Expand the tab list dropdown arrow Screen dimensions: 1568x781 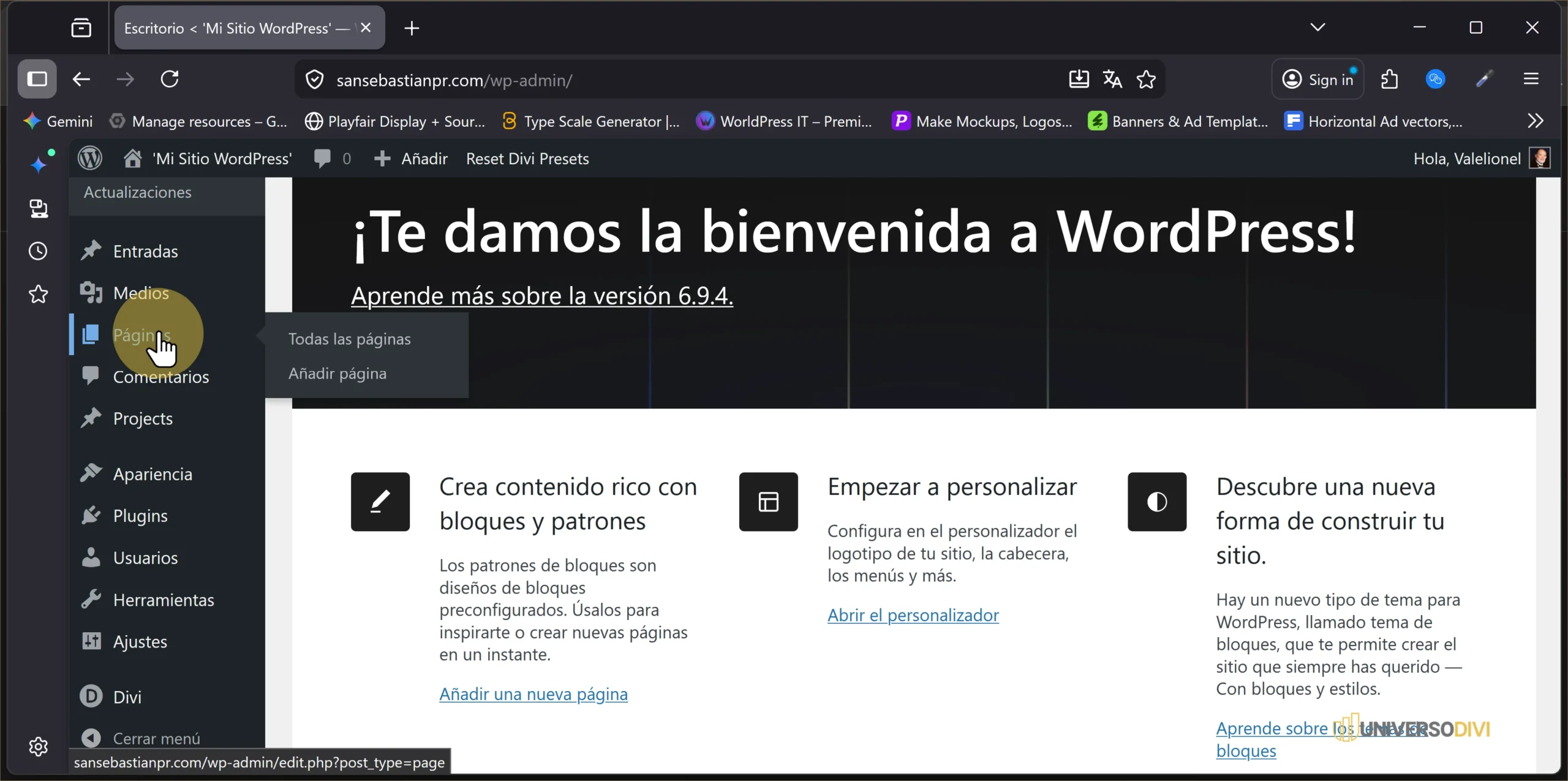pos(1317,27)
